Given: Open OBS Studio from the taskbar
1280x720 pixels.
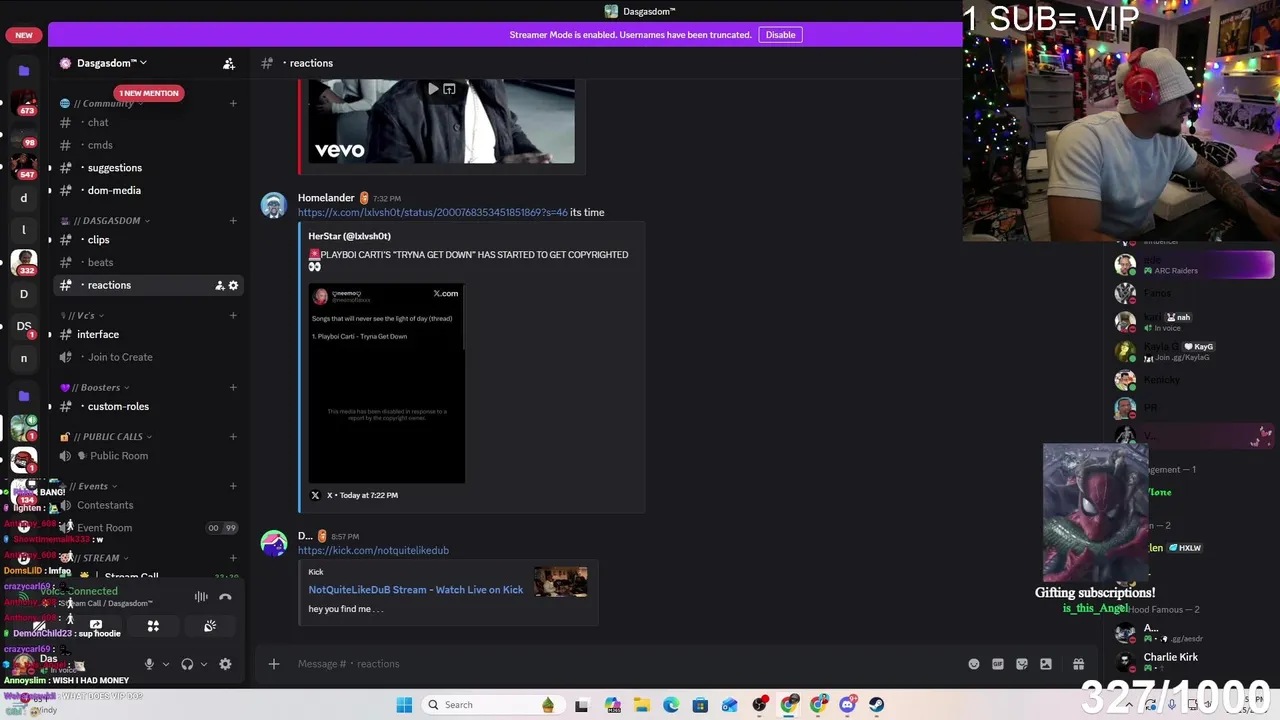Looking at the screenshot, I should [760, 705].
